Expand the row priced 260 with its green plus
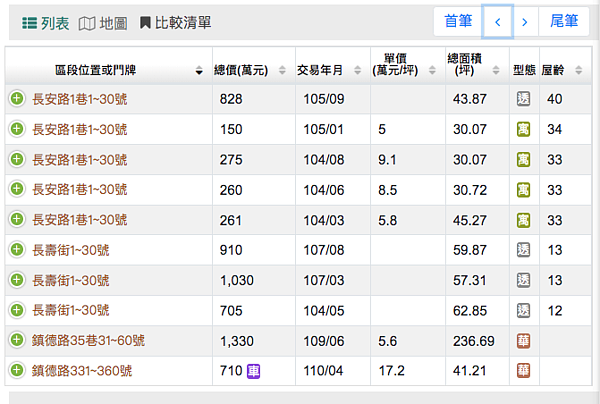This screenshot has height=404, width=600. (17, 189)
